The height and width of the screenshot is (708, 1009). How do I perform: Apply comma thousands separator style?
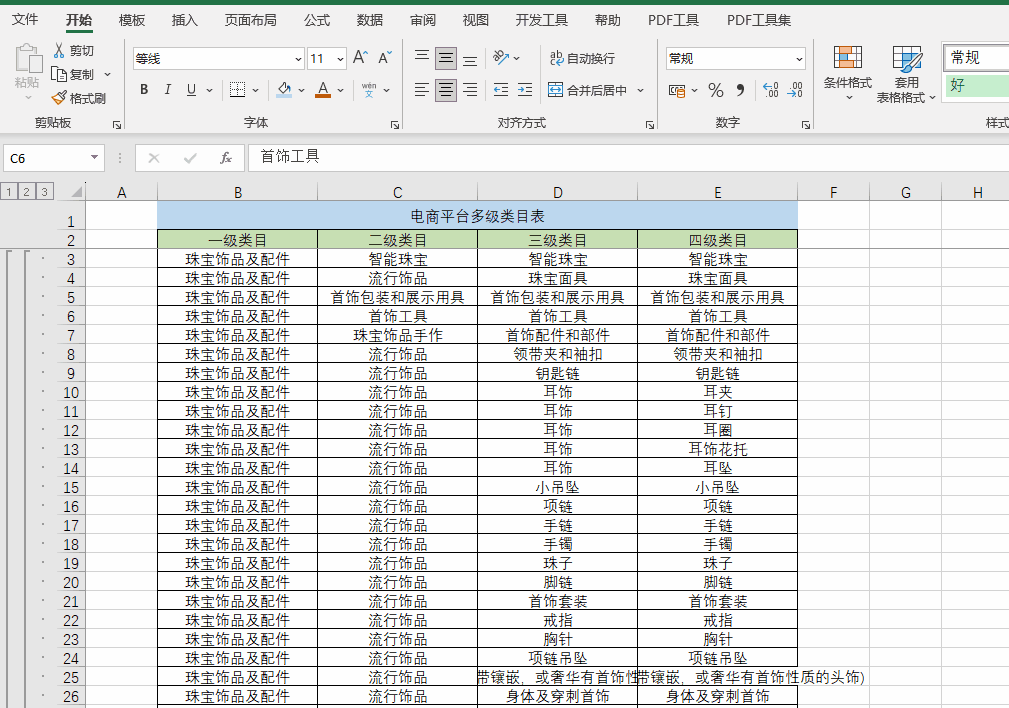click(x=740, y=90)
